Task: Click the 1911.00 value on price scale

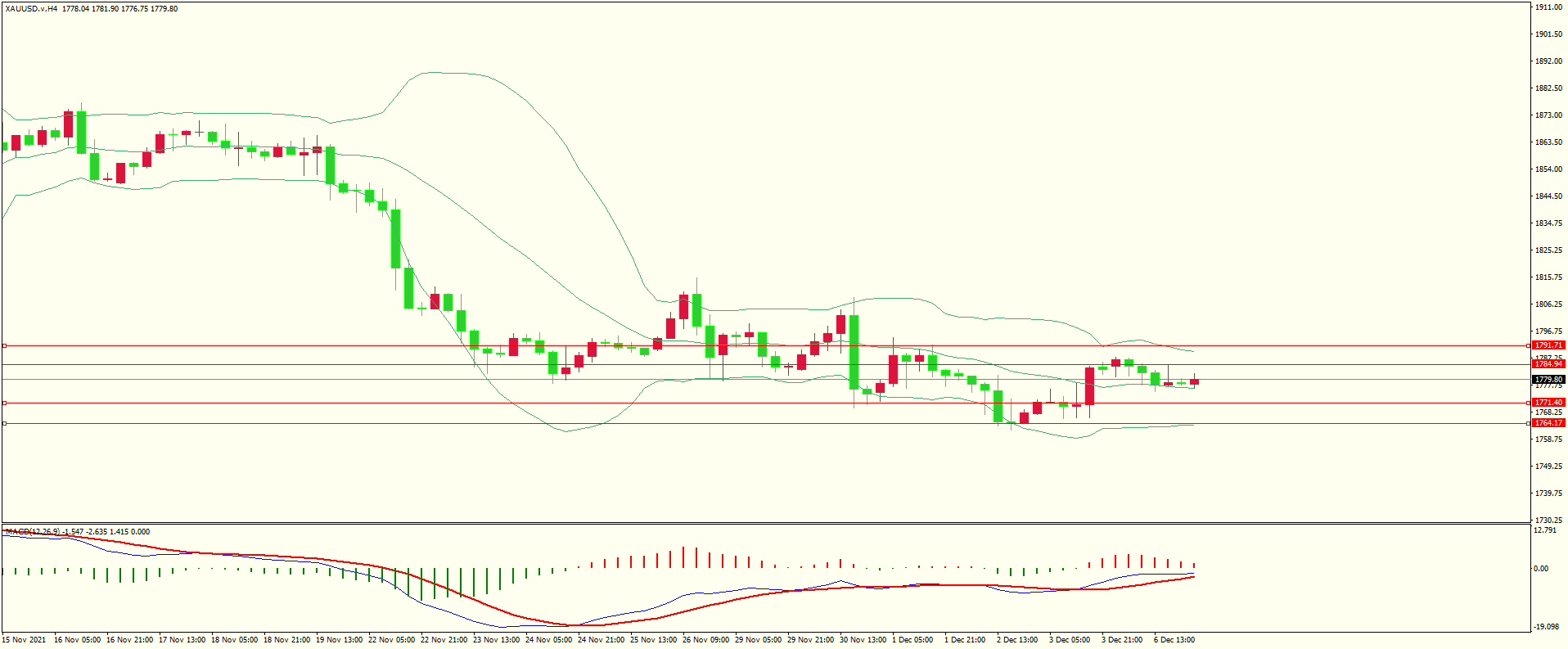Action: 1548,7
